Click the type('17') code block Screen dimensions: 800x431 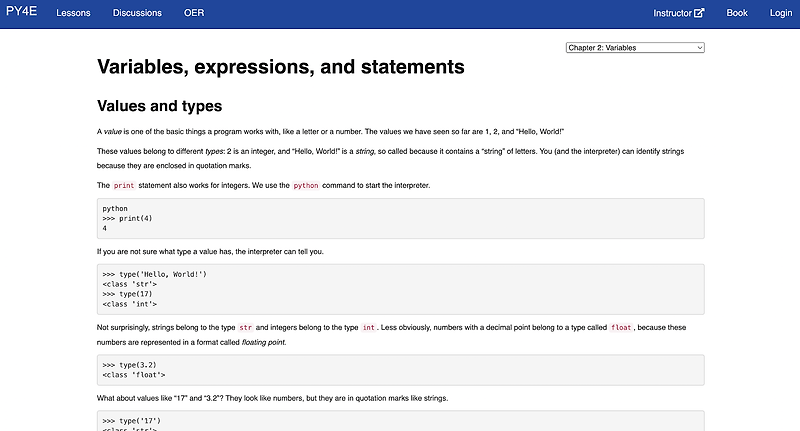(x=400, y=421)
